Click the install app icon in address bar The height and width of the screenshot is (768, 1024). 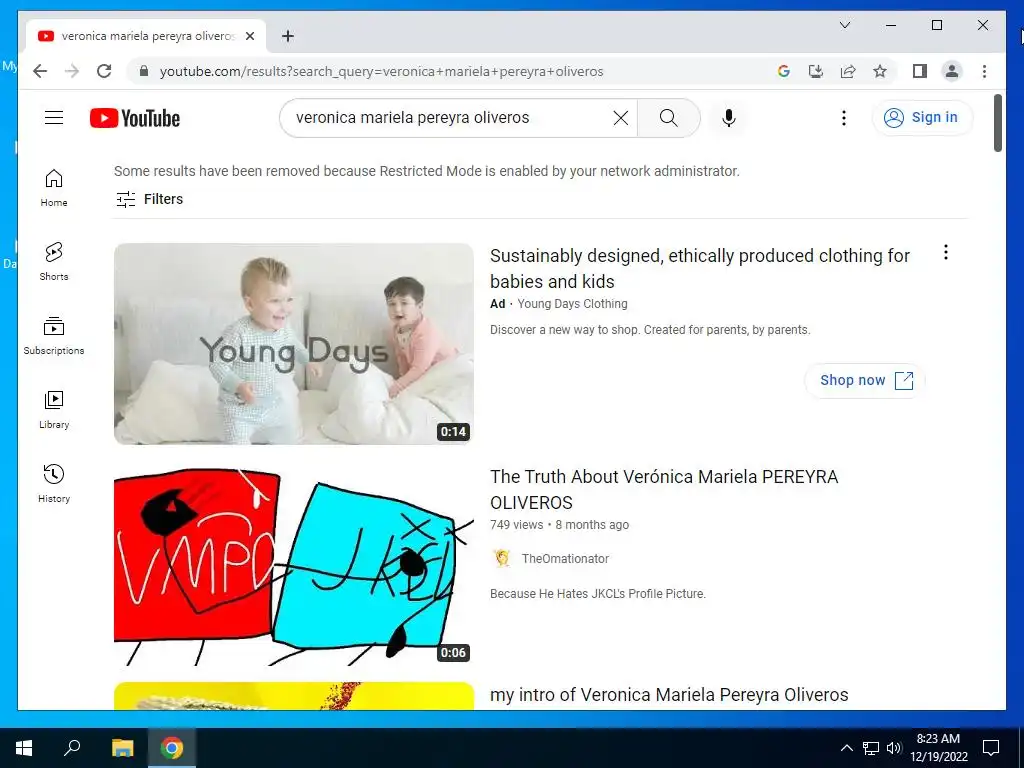coord(816,71)
